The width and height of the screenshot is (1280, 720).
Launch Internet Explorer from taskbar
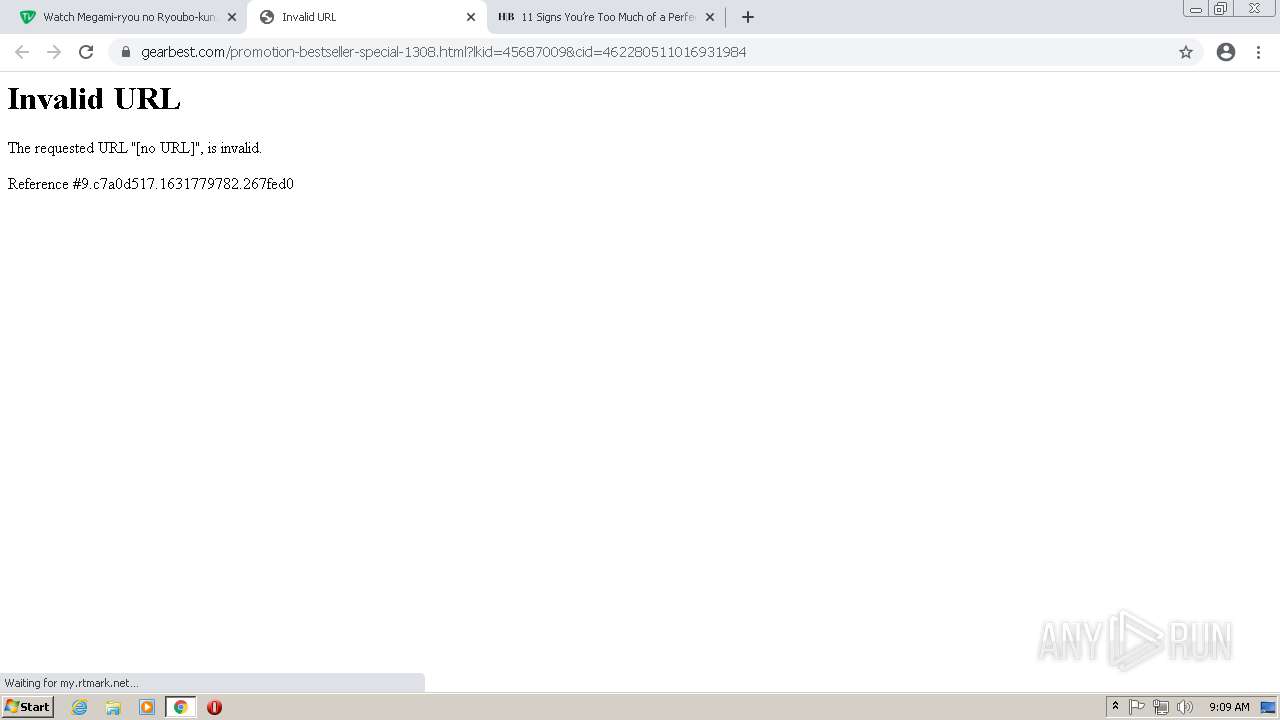point(80,707)
